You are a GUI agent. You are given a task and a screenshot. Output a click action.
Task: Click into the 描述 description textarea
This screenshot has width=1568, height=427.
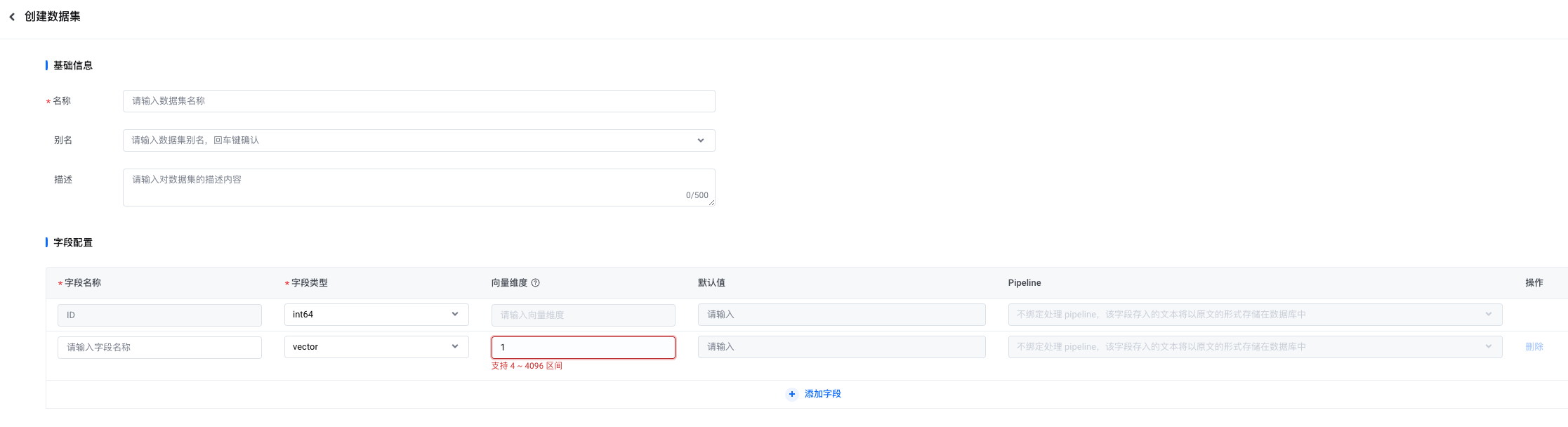coord(419,188)
